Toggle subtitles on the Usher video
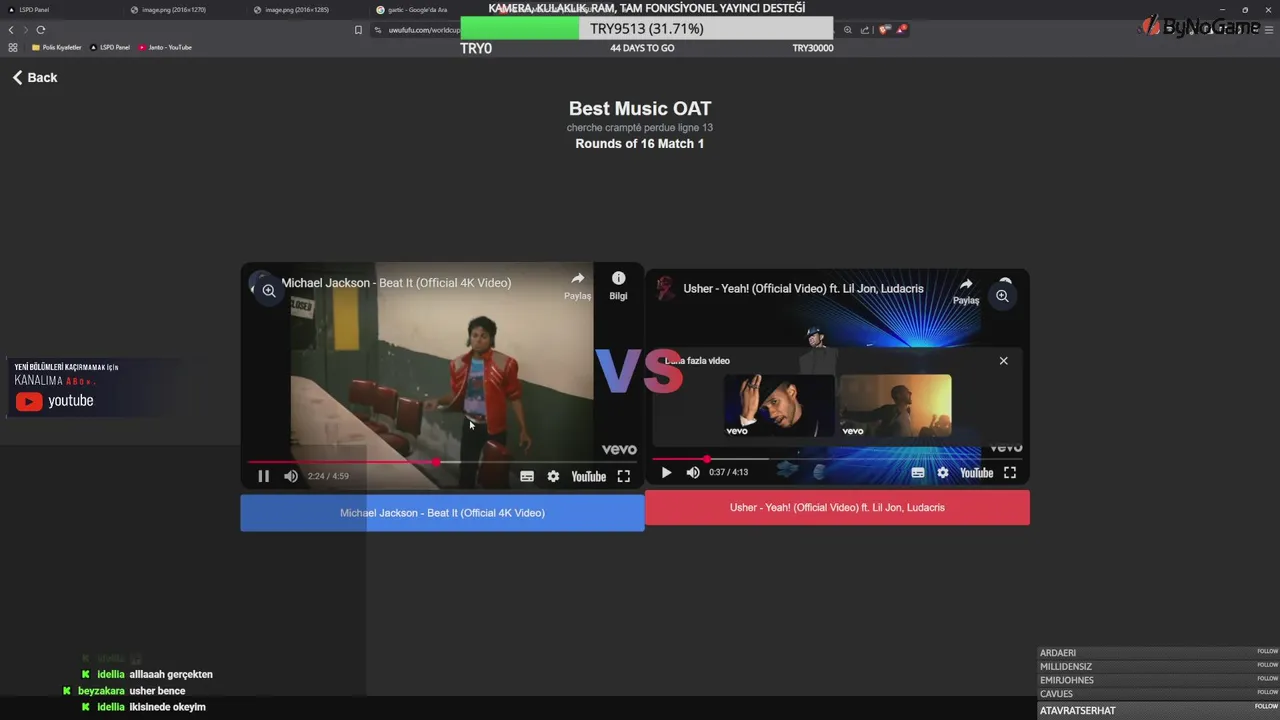Screen dimensions: 1280x720 coord(918,473)
